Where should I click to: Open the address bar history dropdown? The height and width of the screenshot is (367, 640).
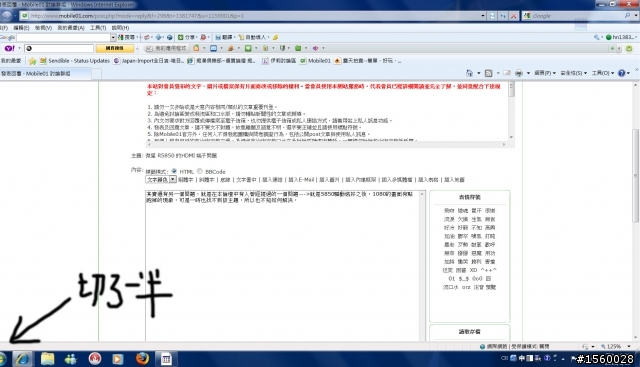point(483,16)
